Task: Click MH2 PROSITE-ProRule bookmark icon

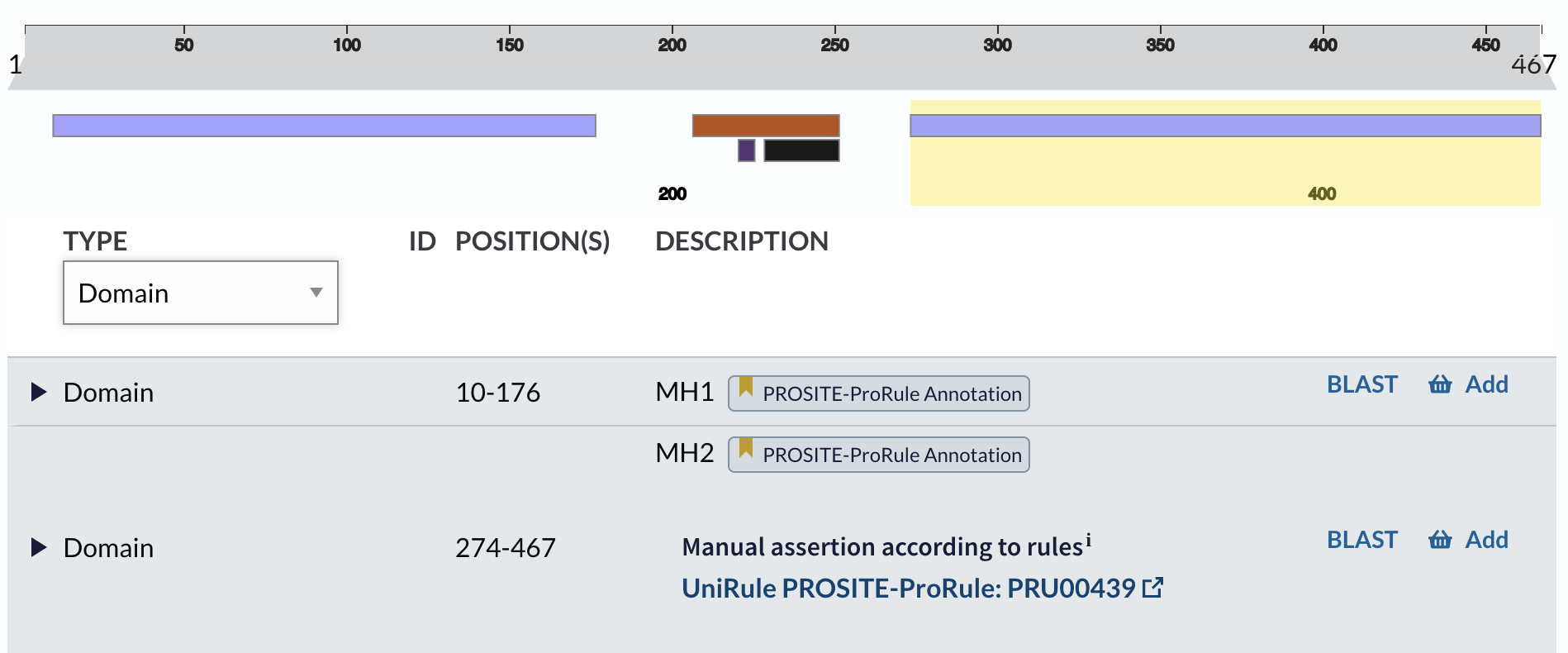Action: point(746,448)
